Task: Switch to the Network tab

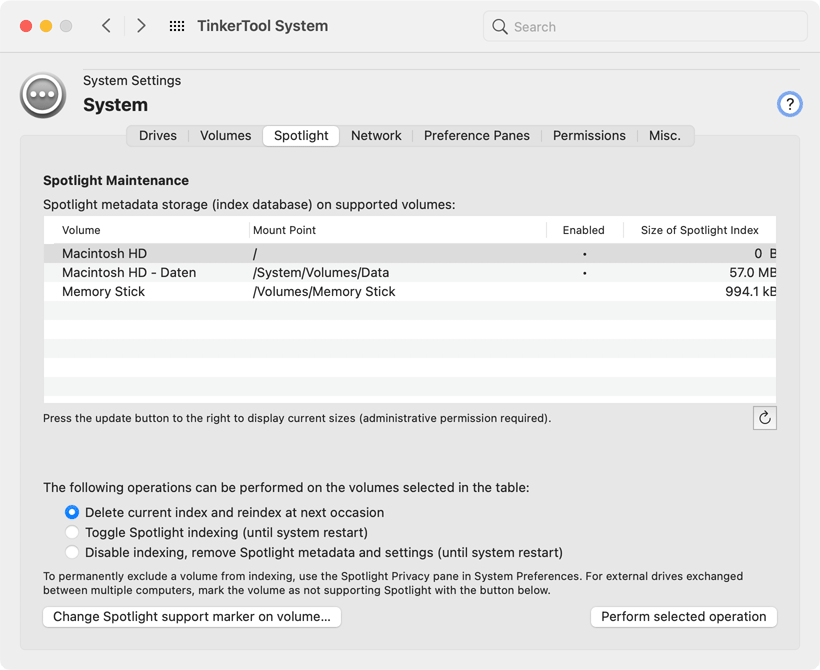Action: (376, 136)
